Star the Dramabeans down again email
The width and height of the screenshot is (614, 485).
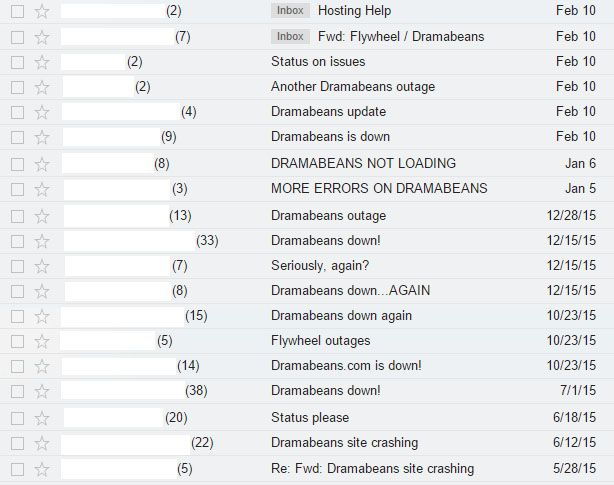(x=42, y=317)
